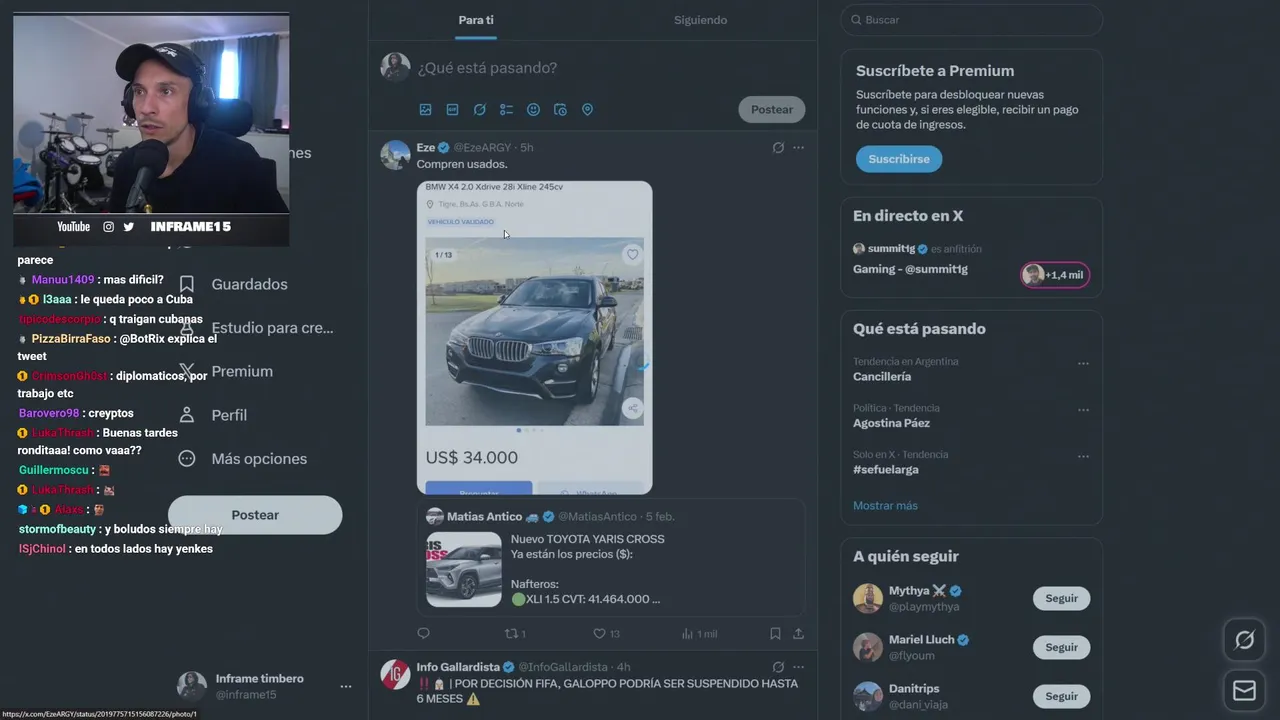Viewport: 1280px width, 720px height.
Task: Click the Suscribirse Premium button
Action: pos(899,159)
